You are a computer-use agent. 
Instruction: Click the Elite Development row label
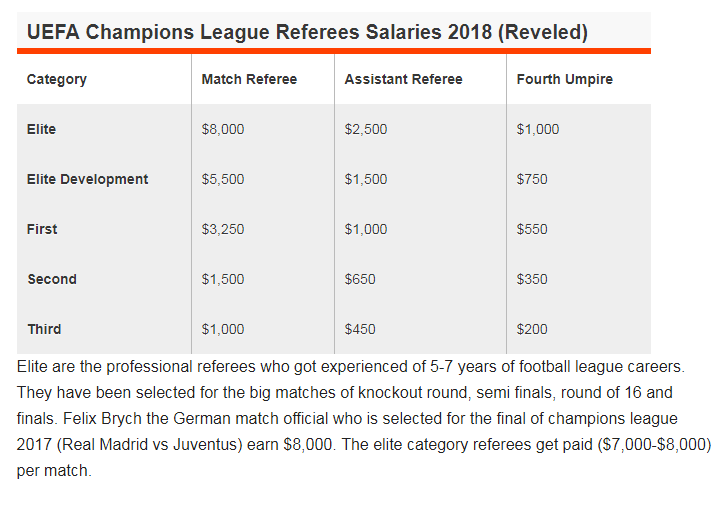(87, 179)
